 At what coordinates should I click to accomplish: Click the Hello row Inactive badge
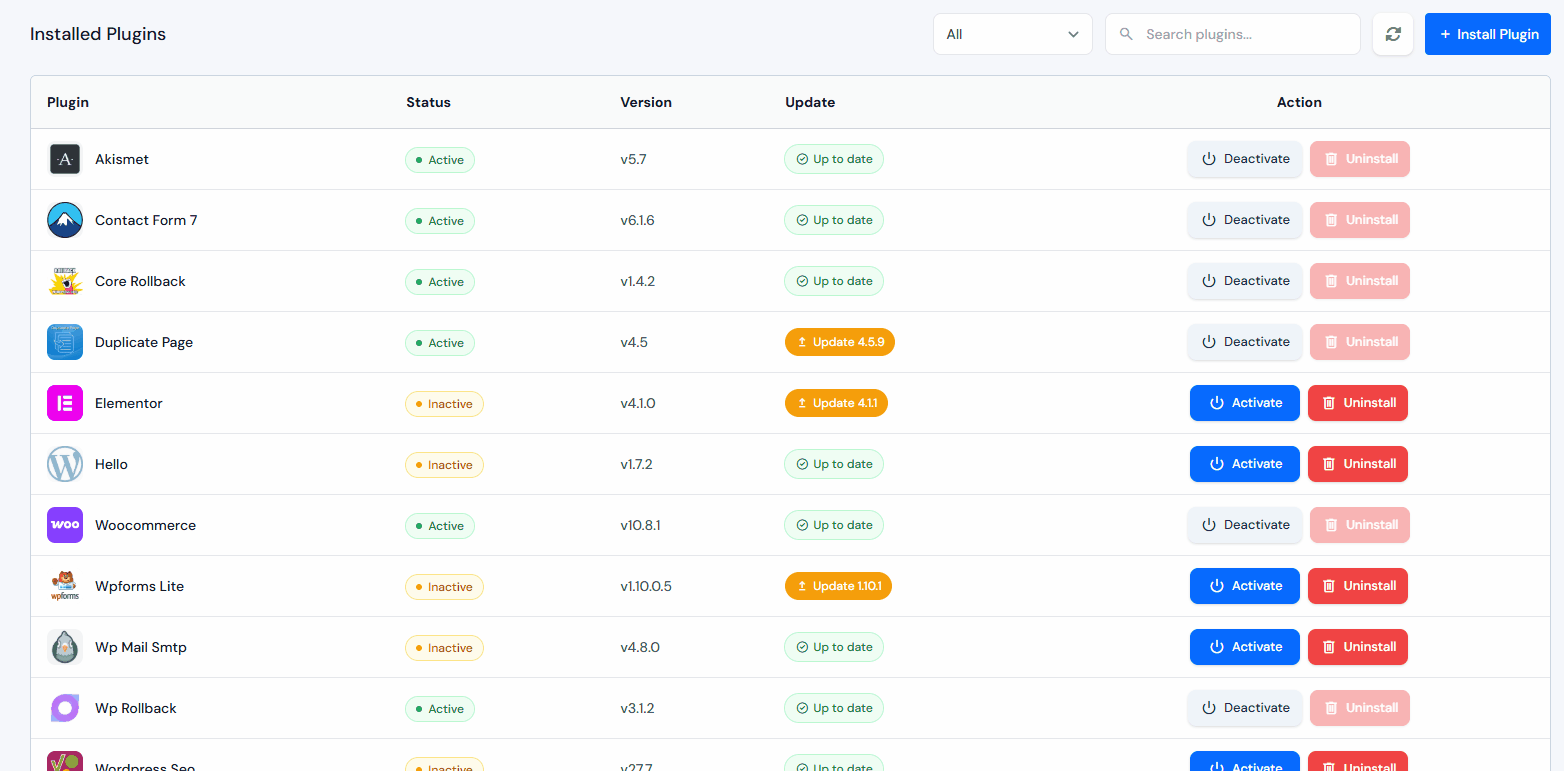pyautogui.click(x=444, y=465)
